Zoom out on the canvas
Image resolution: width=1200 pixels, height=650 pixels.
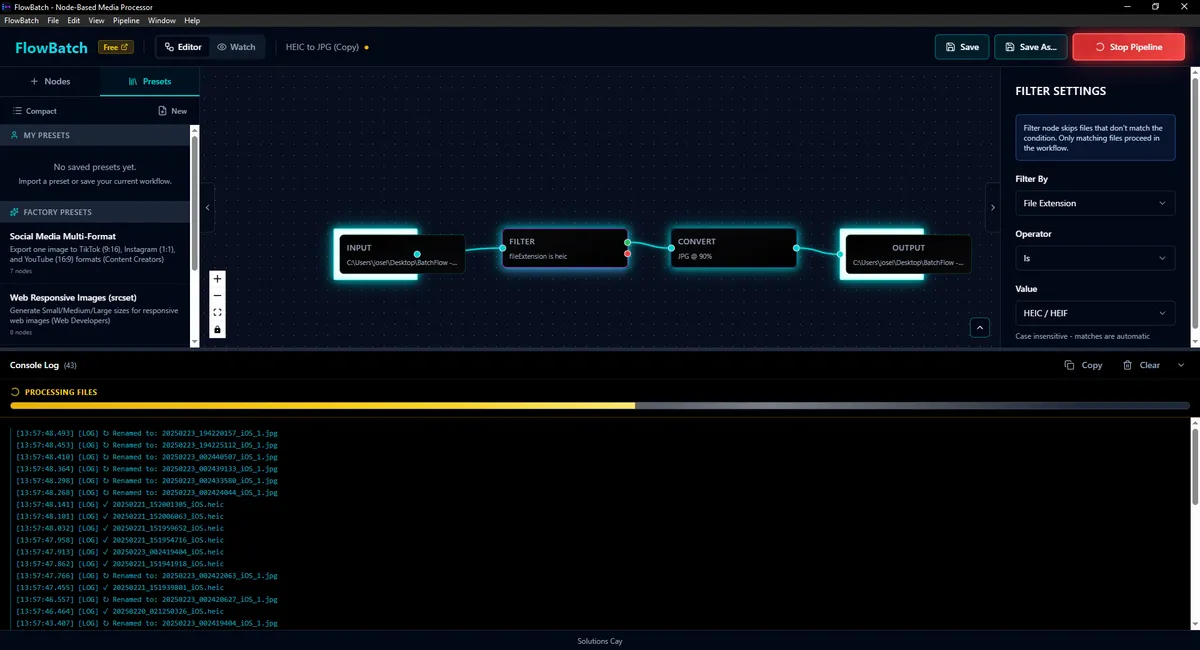[x=217, y=296]
